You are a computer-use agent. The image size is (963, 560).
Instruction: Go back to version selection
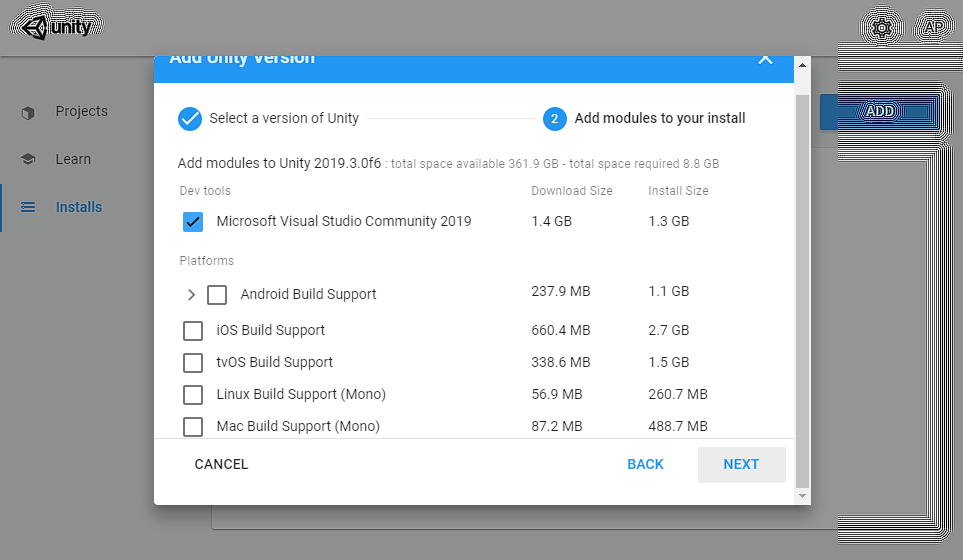645,464
